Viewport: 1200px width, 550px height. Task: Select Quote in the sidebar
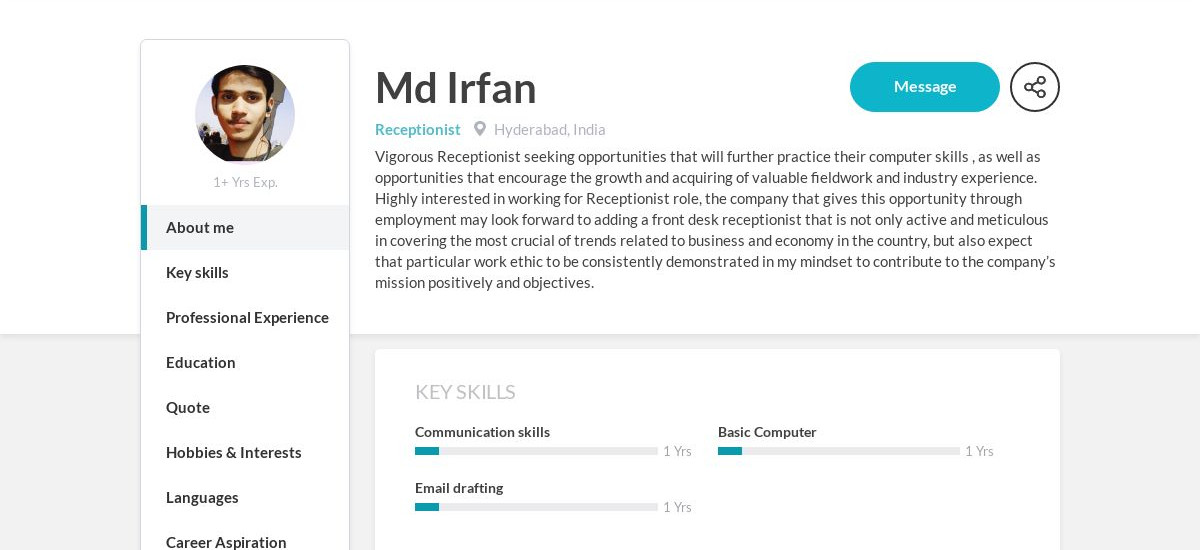(245, 407)
